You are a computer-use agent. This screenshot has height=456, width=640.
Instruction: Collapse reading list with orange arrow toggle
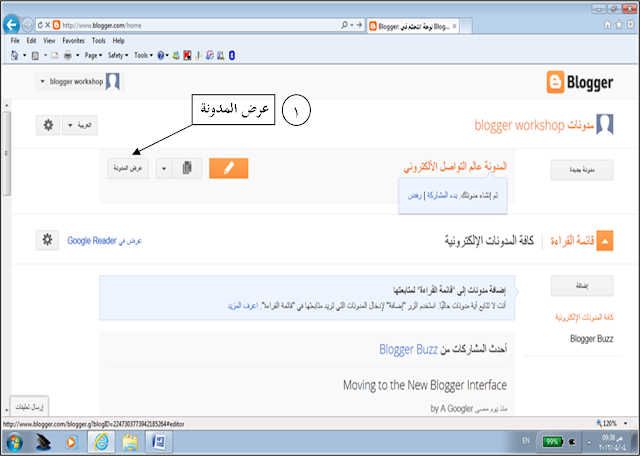[604, 241]
